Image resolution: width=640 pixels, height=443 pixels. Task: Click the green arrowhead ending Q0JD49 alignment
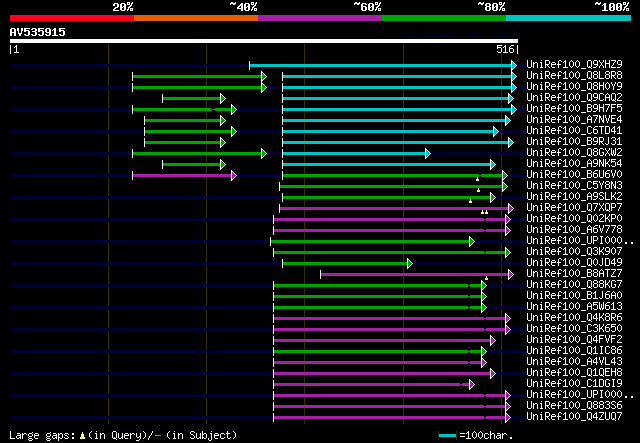pyautogui.click(x=410, y=264)
